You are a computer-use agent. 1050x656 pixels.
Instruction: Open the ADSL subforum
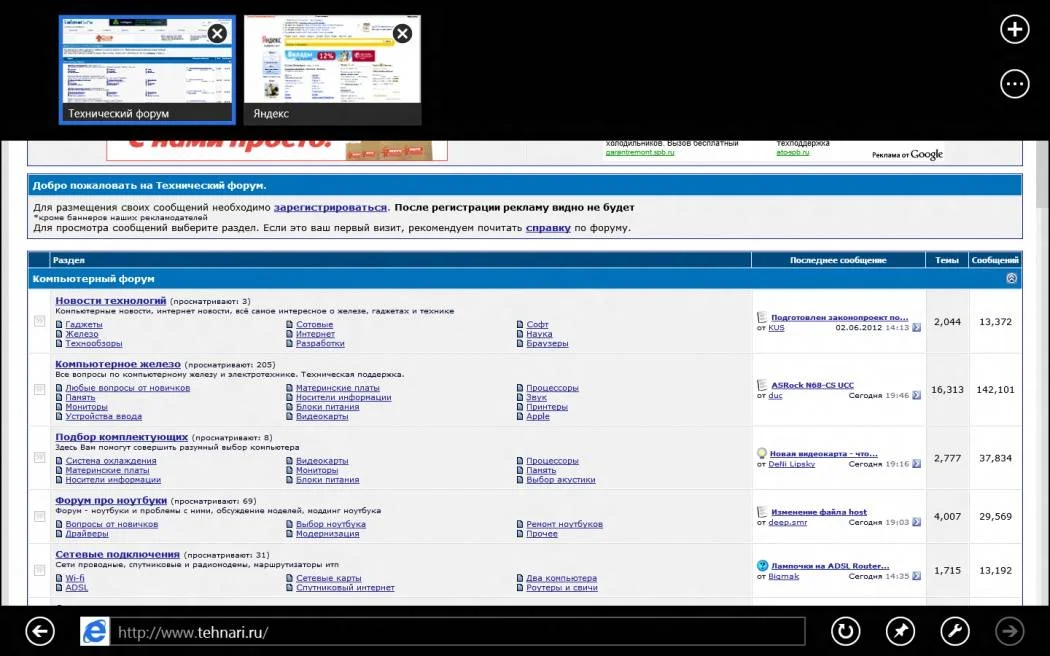76,588
